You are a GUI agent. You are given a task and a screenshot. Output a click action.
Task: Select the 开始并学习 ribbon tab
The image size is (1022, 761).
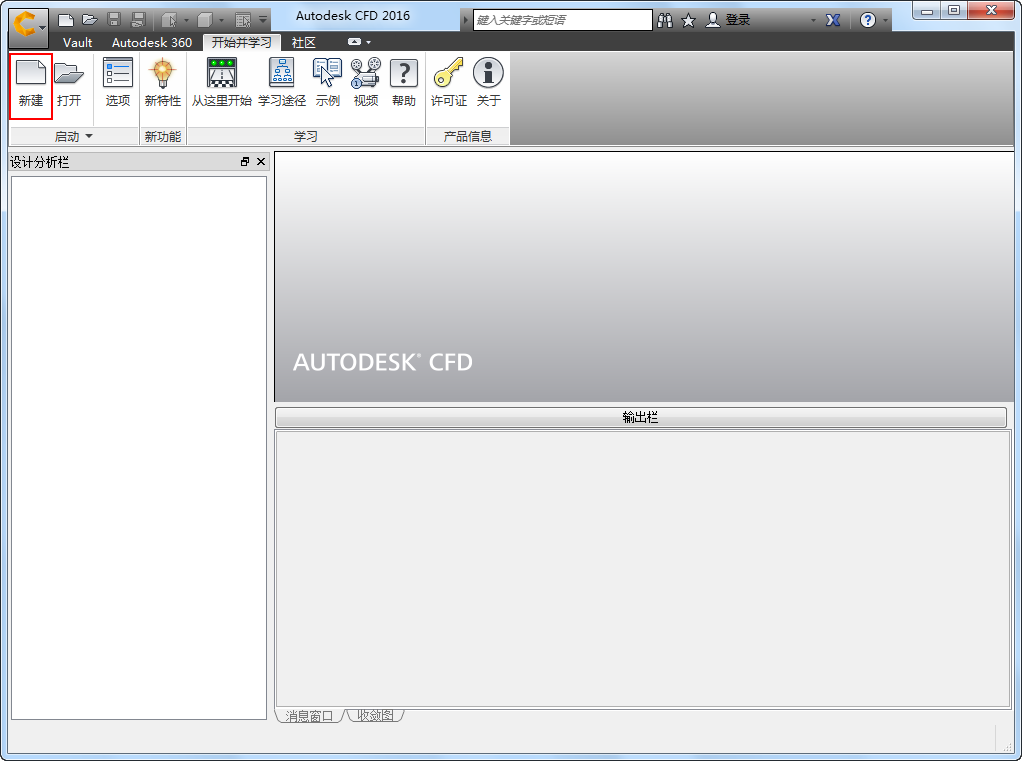tap(241, 42)
